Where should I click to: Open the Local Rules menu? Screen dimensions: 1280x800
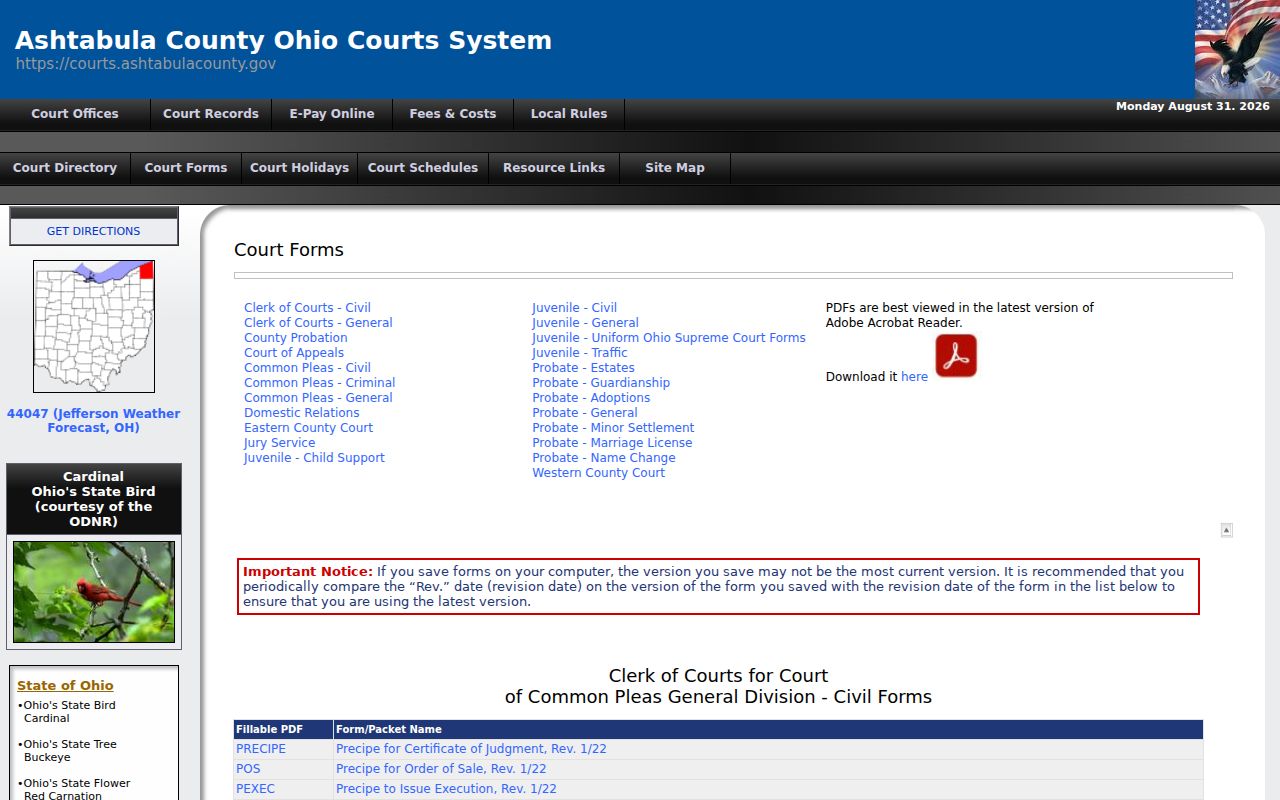coord(569,114)
